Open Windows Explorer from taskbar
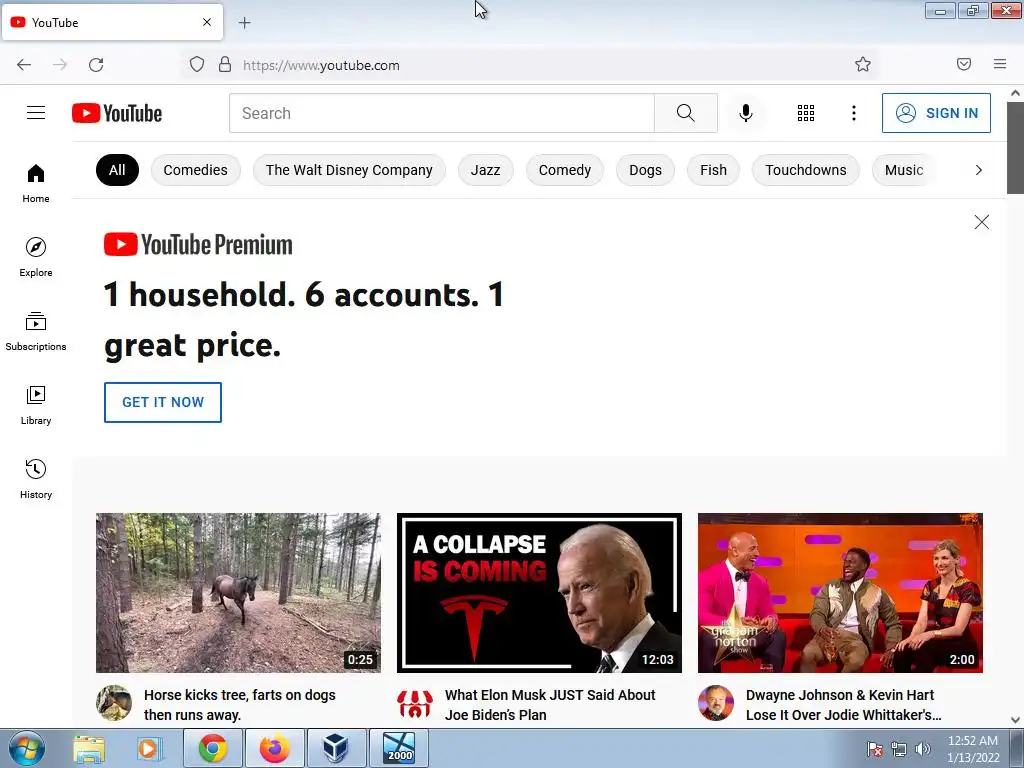1024x768 pixels. pyautogui.click(x=89, y=749)
